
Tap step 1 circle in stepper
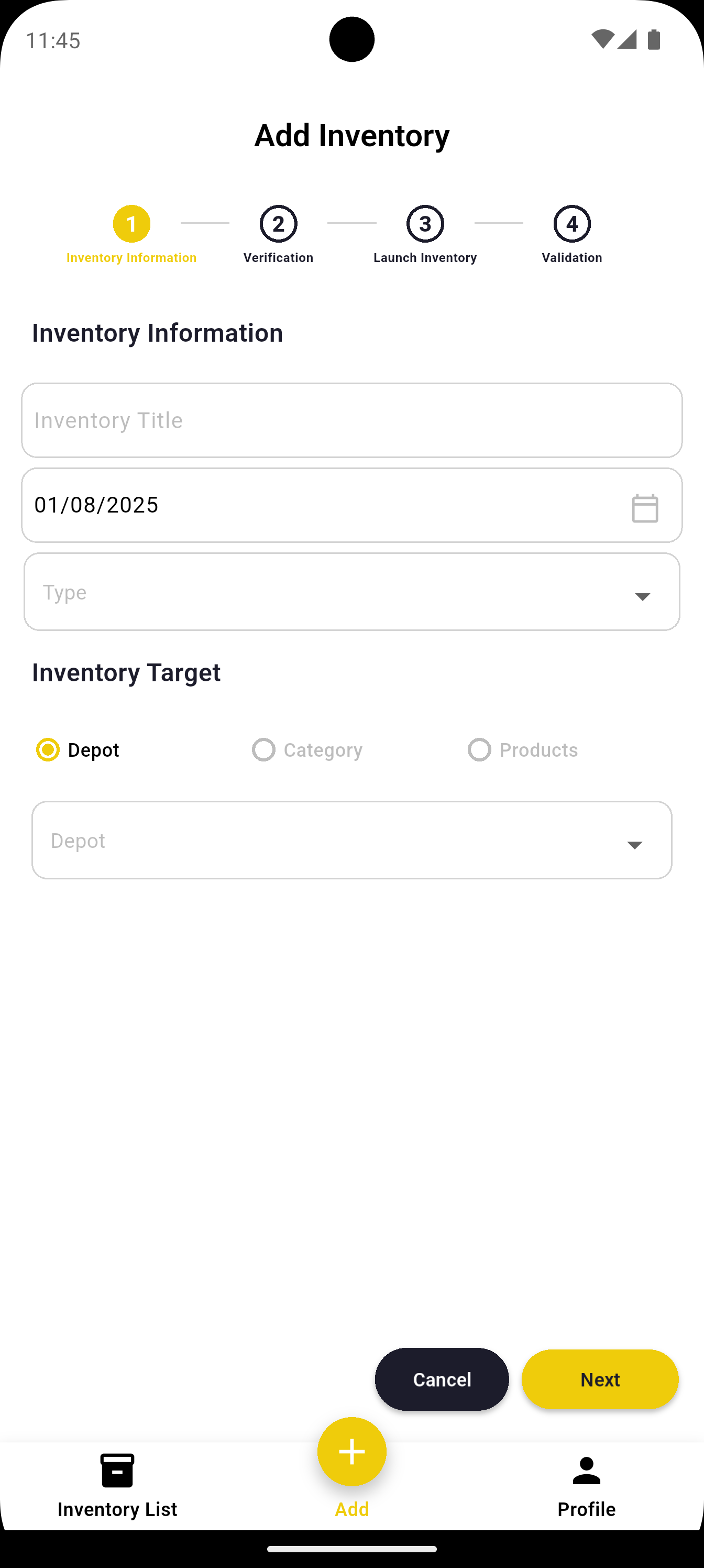click(x=131, y=224)
